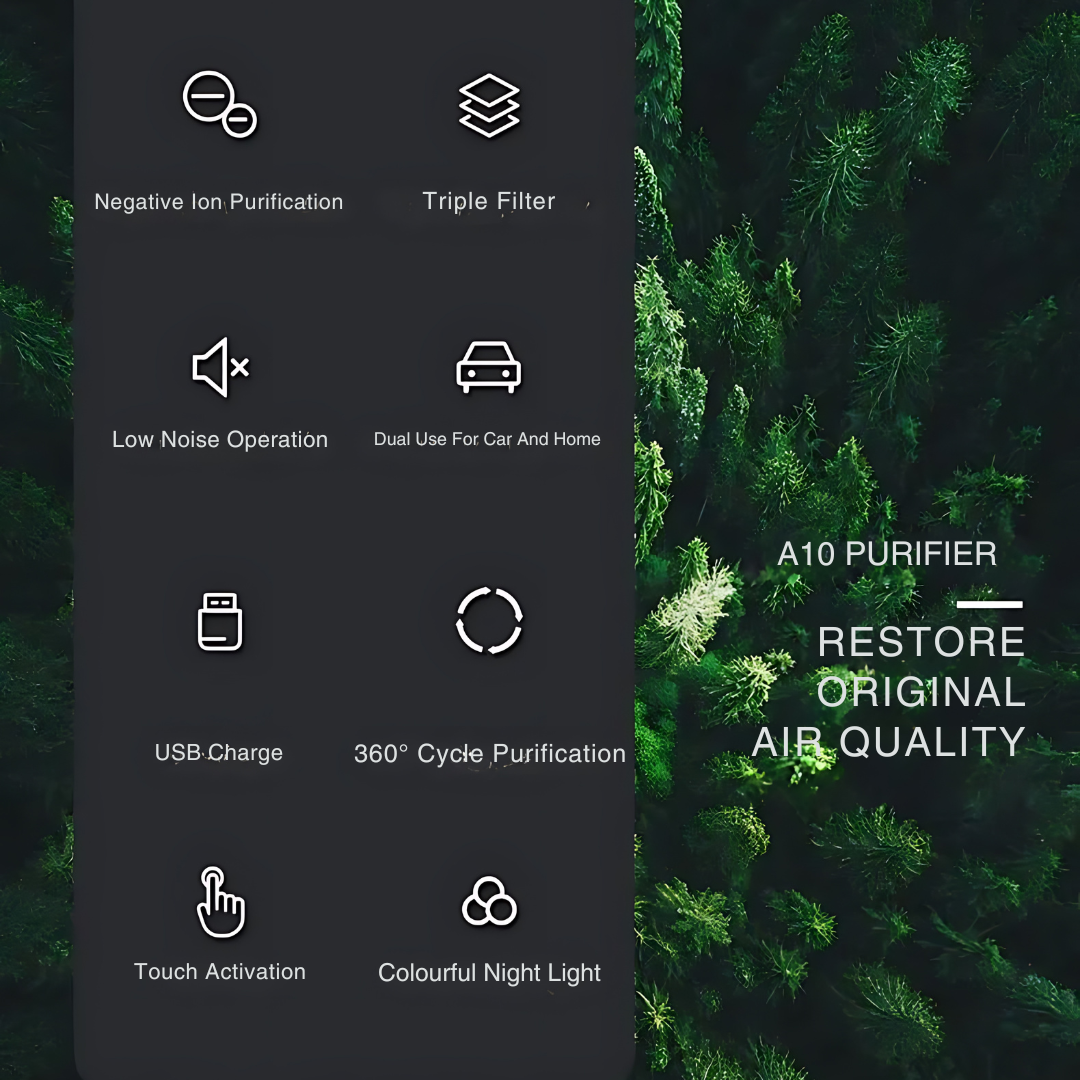Click the white divider bar under A10 PURIFIER
This screenshot has height=1080, width=1080.
click(x=989, y=604)
